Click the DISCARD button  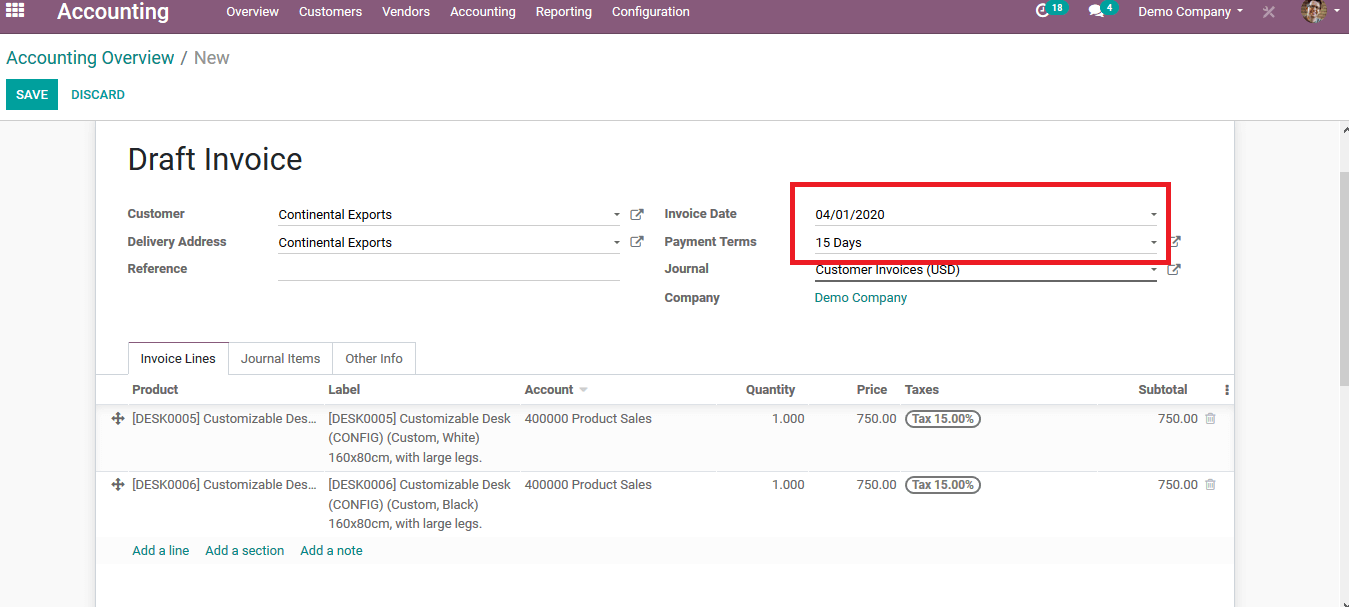pos(98,95)
